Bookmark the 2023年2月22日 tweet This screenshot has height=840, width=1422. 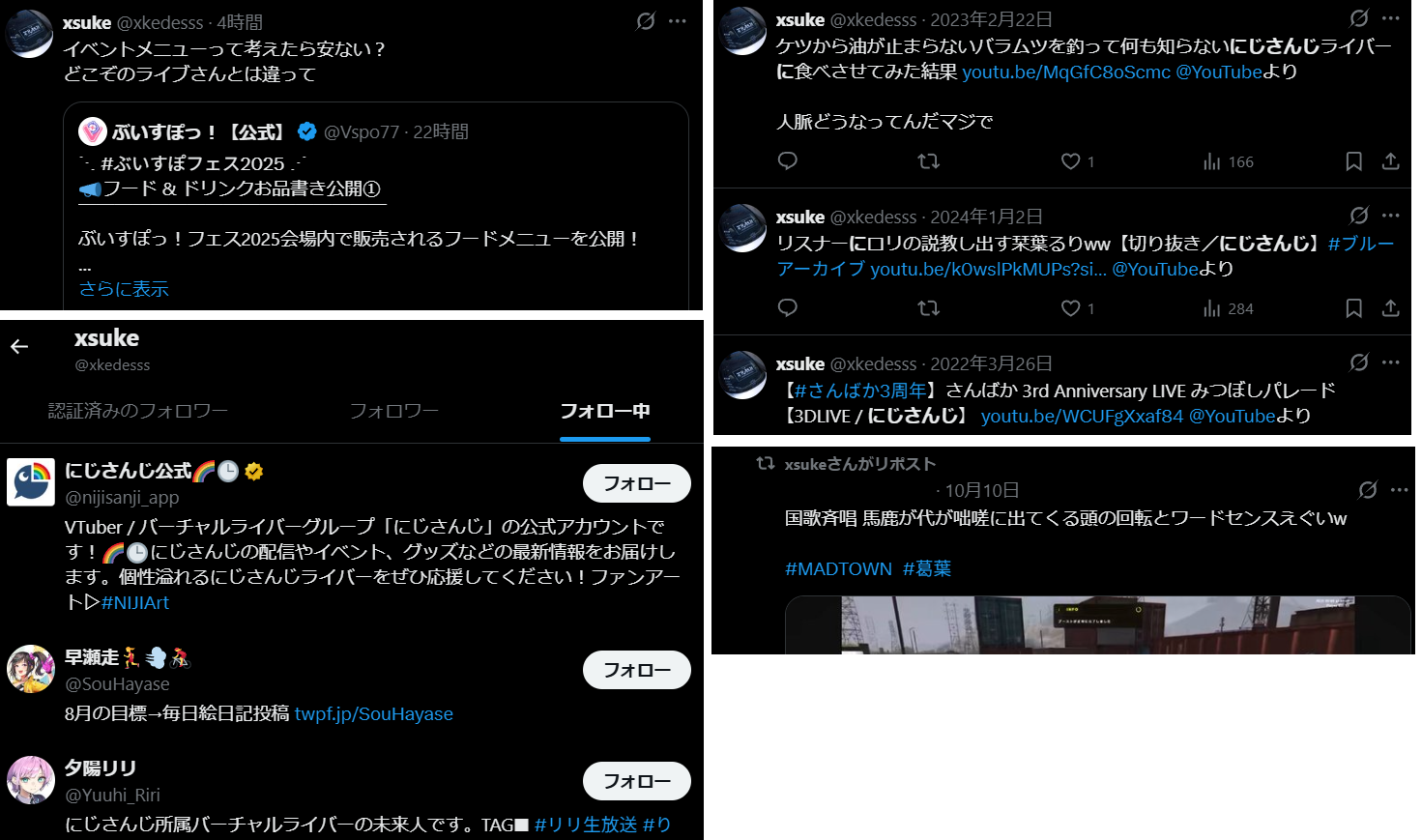point(1353,161)
